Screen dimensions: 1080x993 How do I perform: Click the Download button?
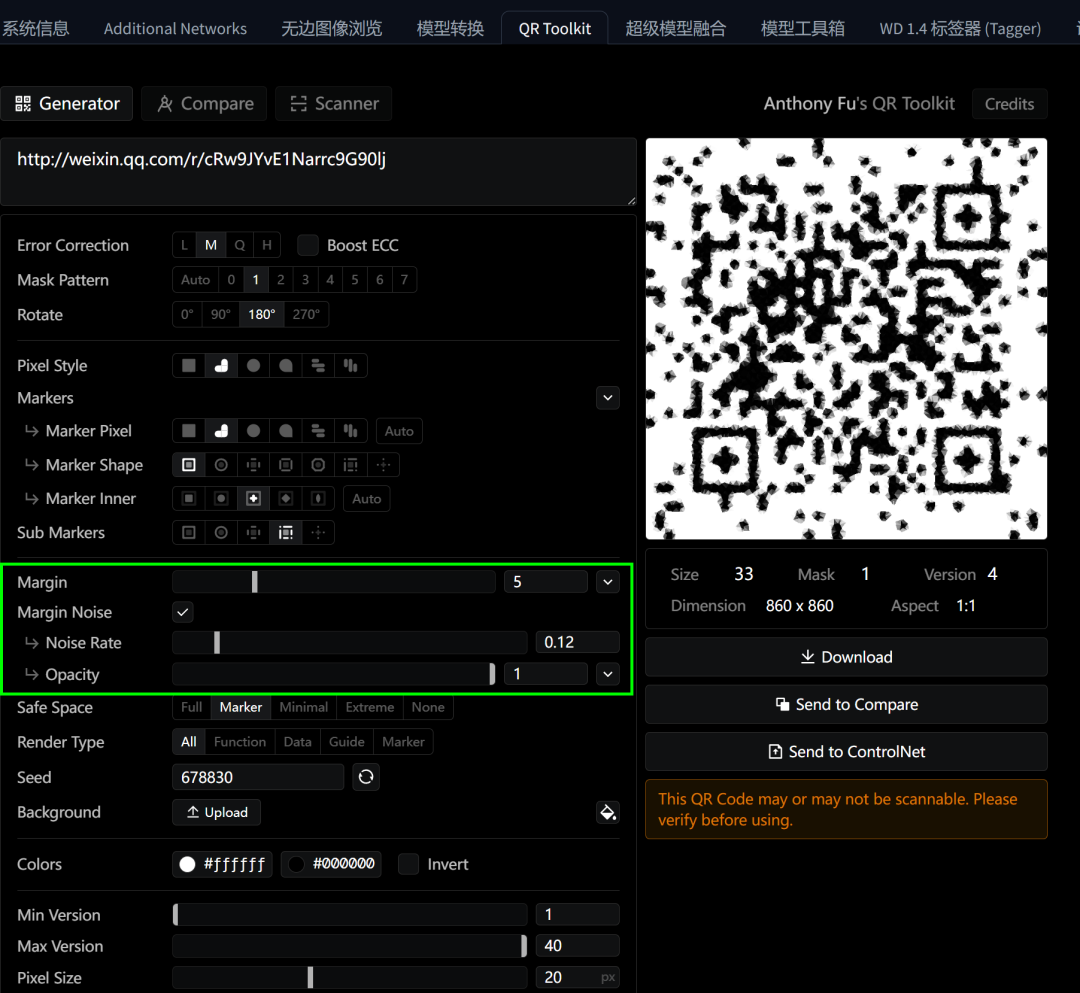846,657
